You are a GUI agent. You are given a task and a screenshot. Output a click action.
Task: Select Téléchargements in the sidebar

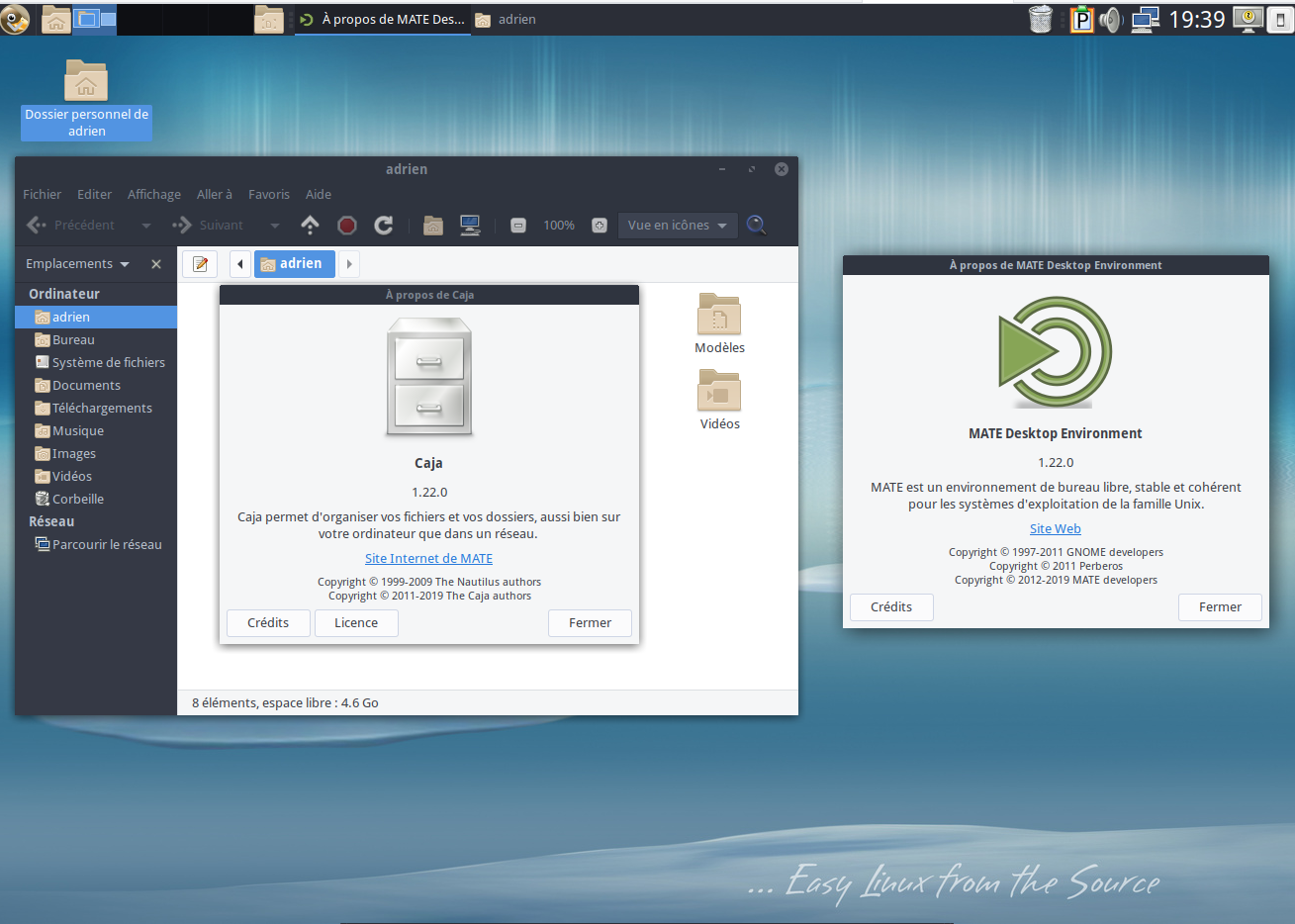coord(96,408)
